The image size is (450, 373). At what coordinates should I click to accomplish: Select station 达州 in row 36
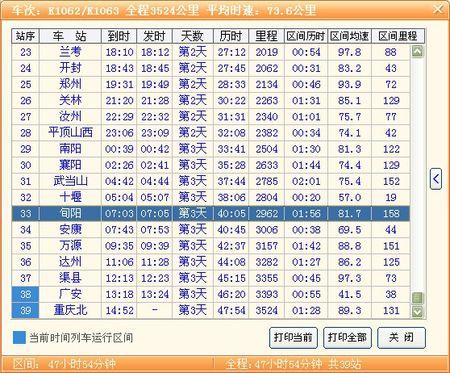click(70, 262)
